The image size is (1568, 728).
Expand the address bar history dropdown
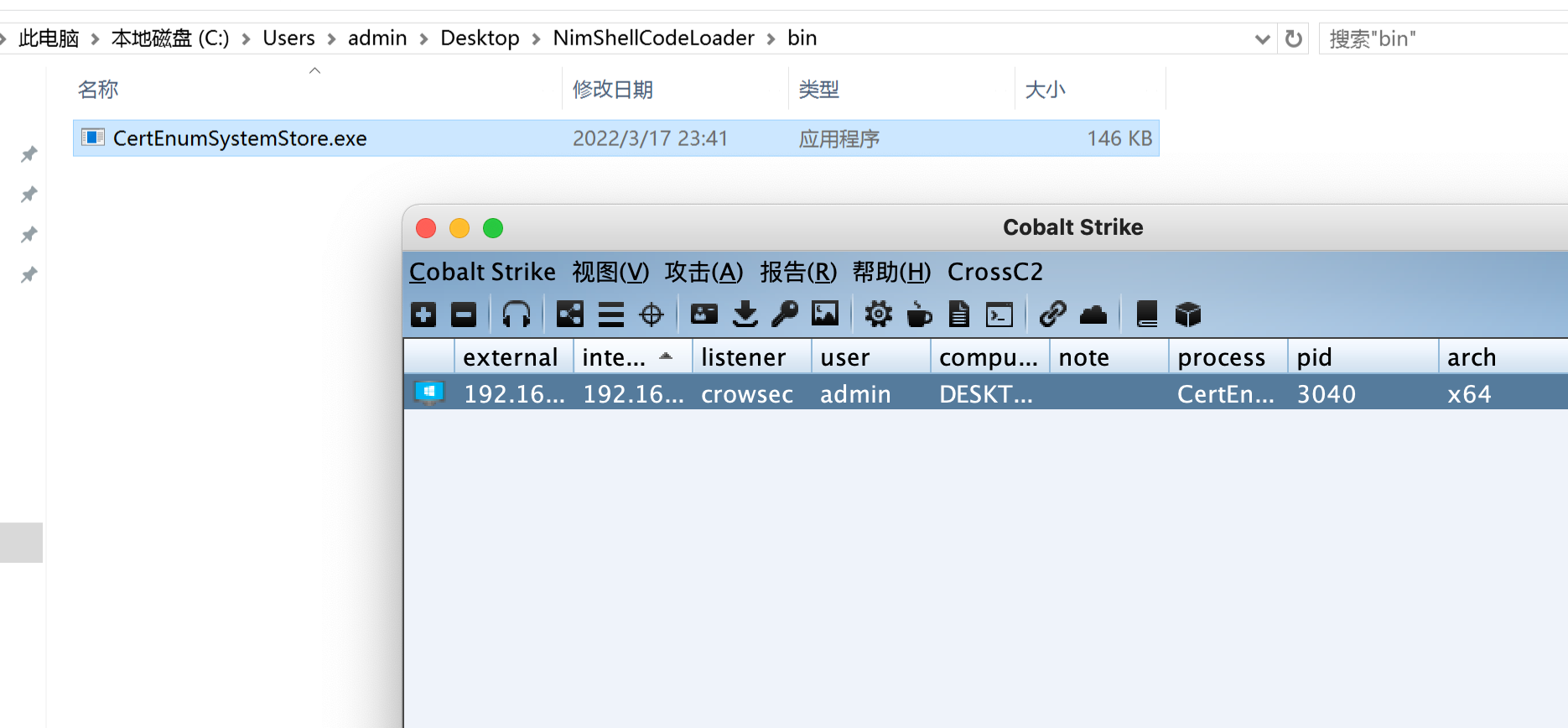point(1262,39)
